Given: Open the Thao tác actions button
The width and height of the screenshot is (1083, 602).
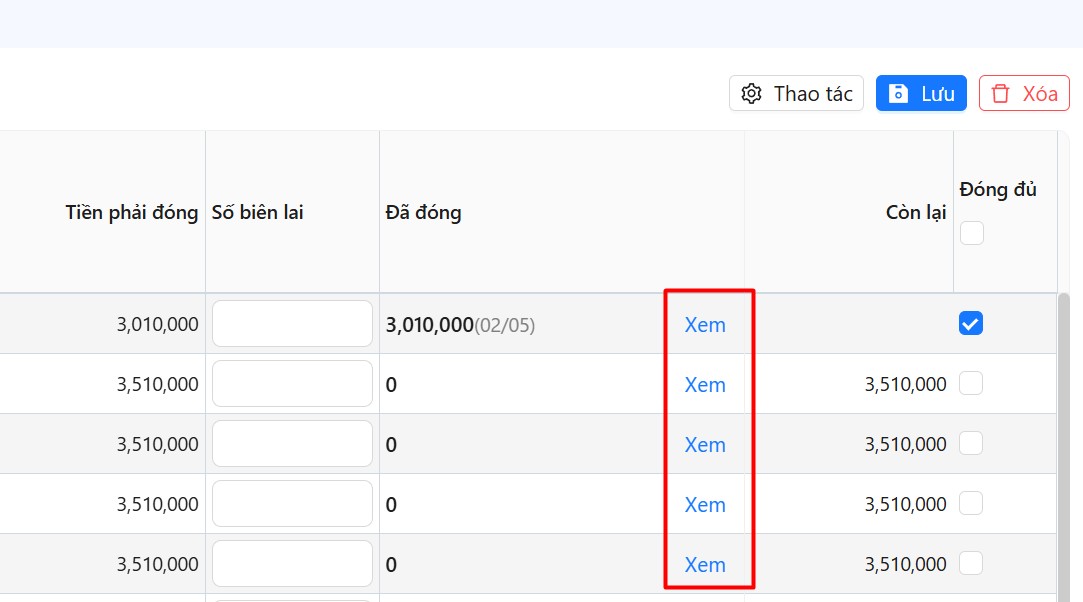Looking at the screenshot, I should (796, 94).
